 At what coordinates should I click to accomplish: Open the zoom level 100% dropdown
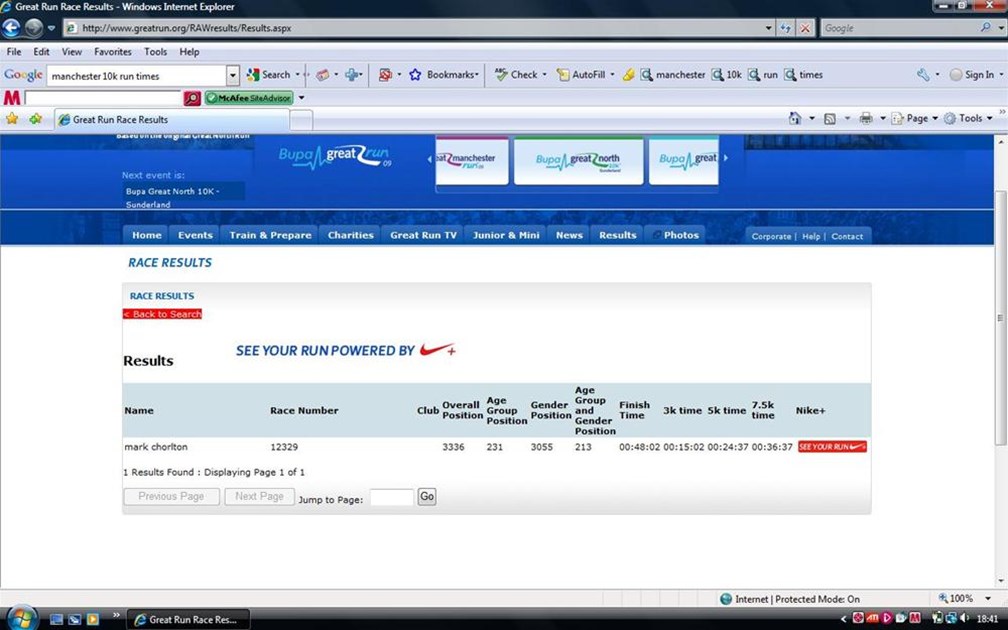(x=988, y=599)
